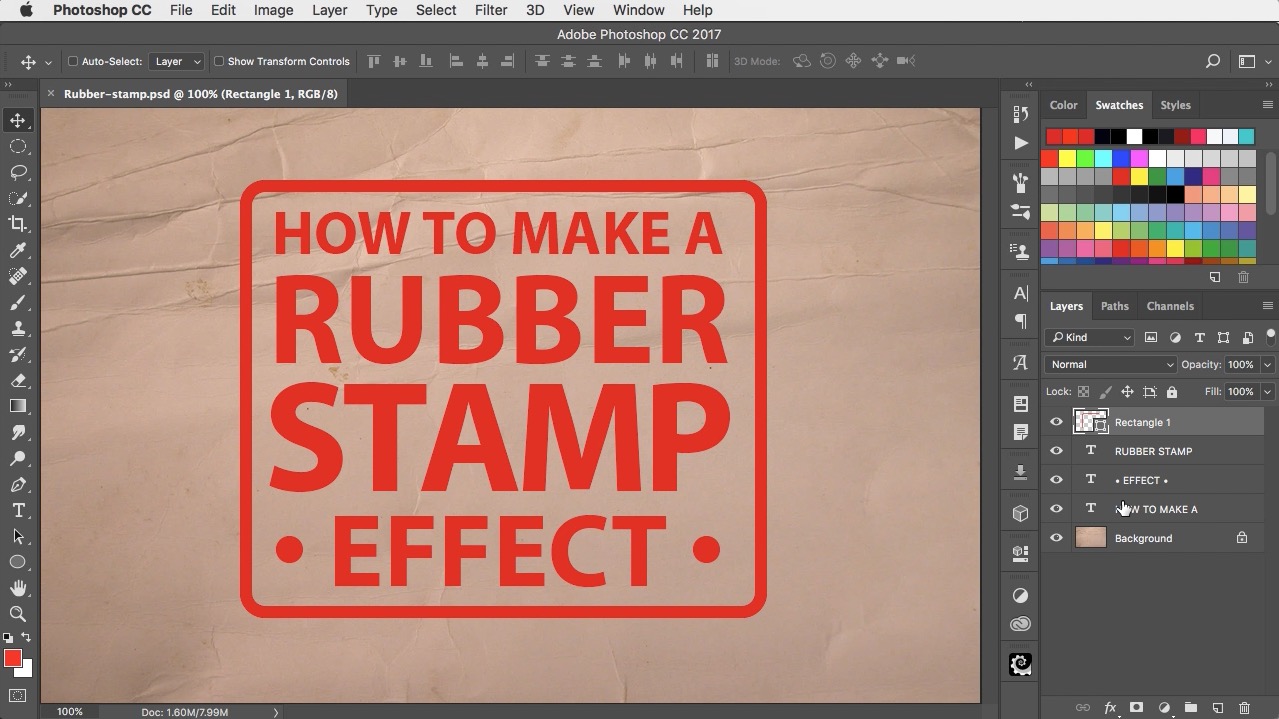
Task: Select the Crop tool
Action: (x=18, y=224)
